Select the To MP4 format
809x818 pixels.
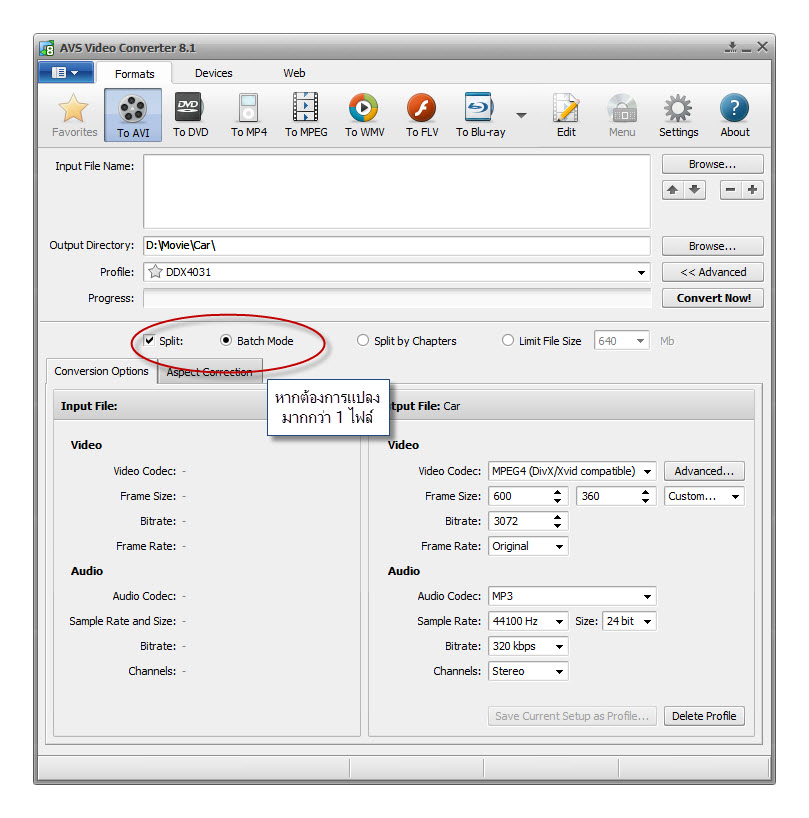pyautogui.click(x=249, y=115)
